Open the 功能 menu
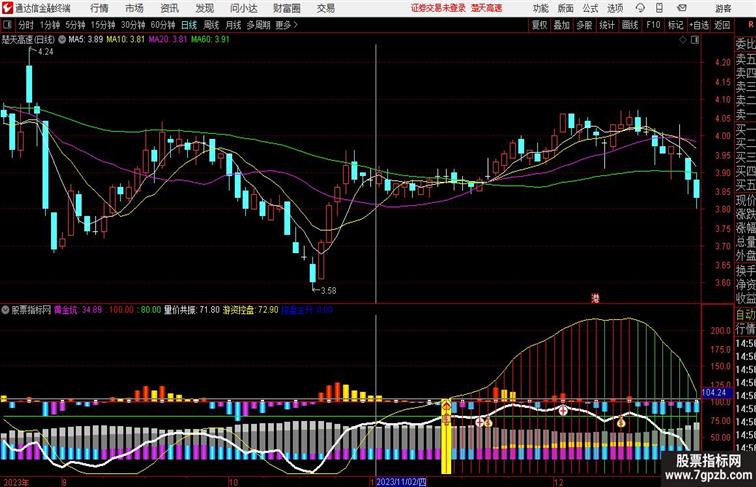The image size is (756, 487). (x=540, y=8)
